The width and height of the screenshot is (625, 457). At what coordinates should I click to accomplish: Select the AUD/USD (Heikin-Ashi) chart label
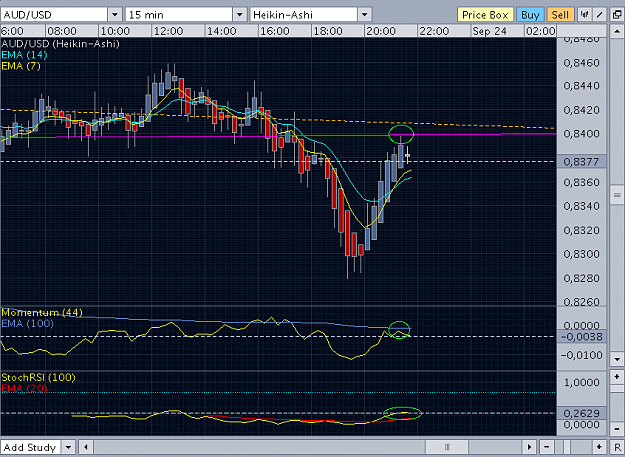click(x=61, y=43)
